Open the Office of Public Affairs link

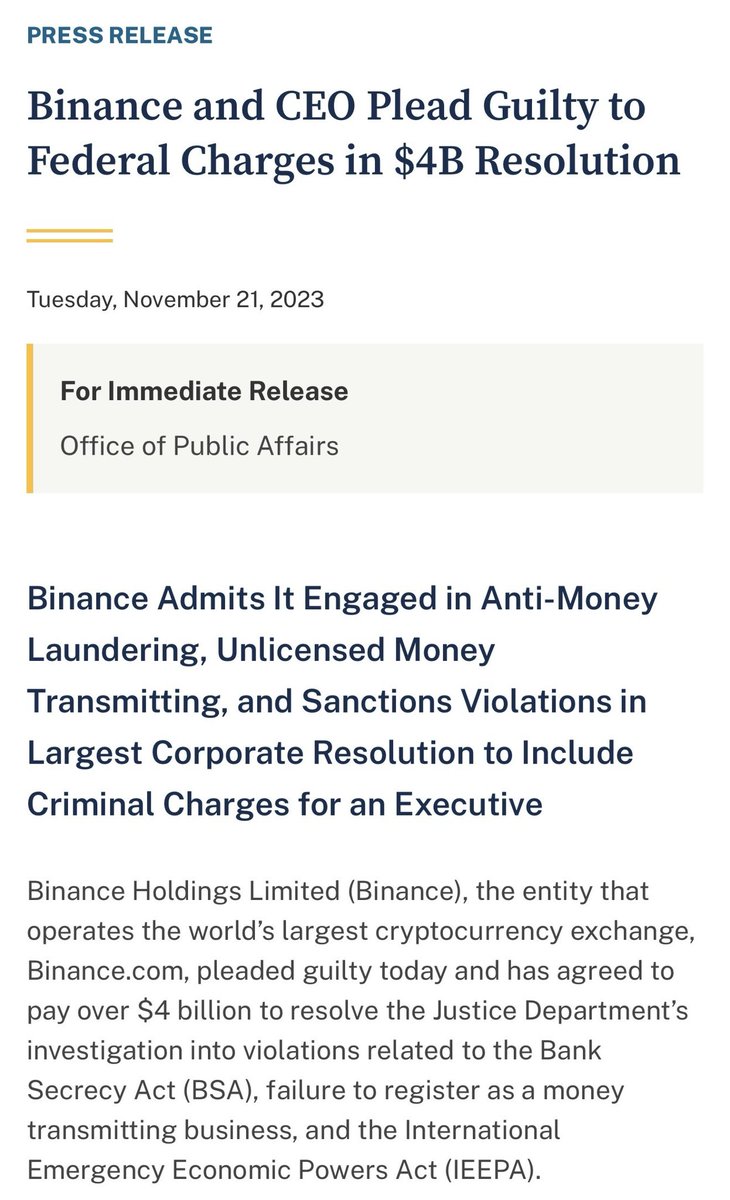coord(199,445)
